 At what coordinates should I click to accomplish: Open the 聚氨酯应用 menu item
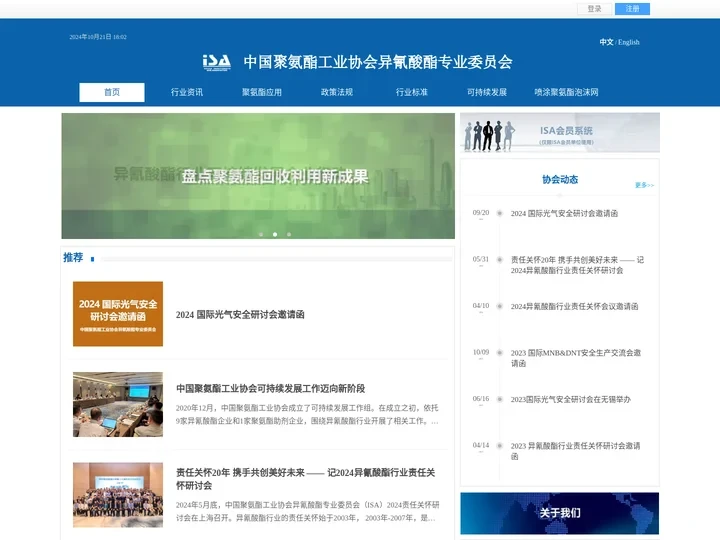pos(262,92)
